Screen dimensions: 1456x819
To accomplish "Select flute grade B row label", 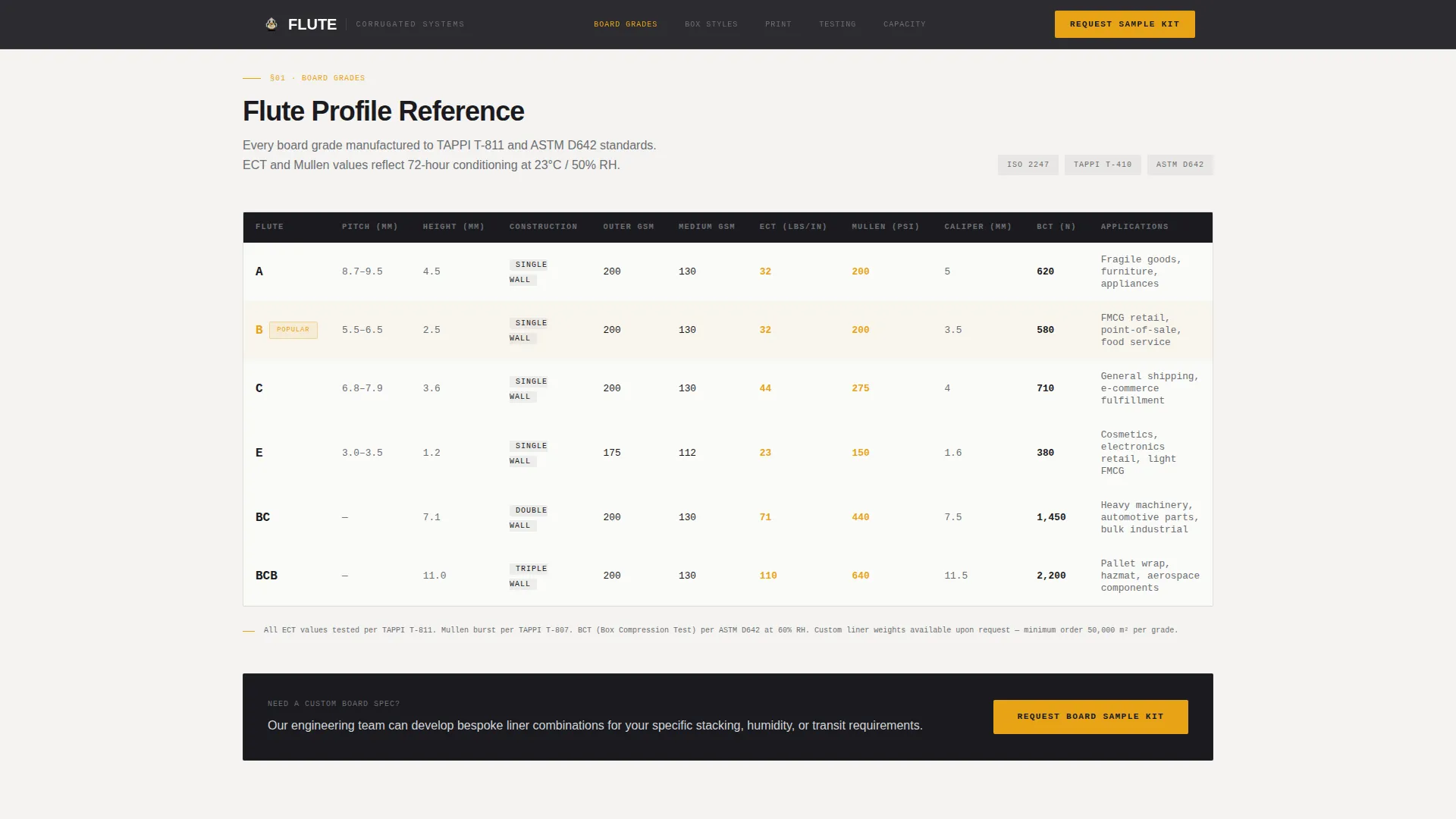I will 259,330.
